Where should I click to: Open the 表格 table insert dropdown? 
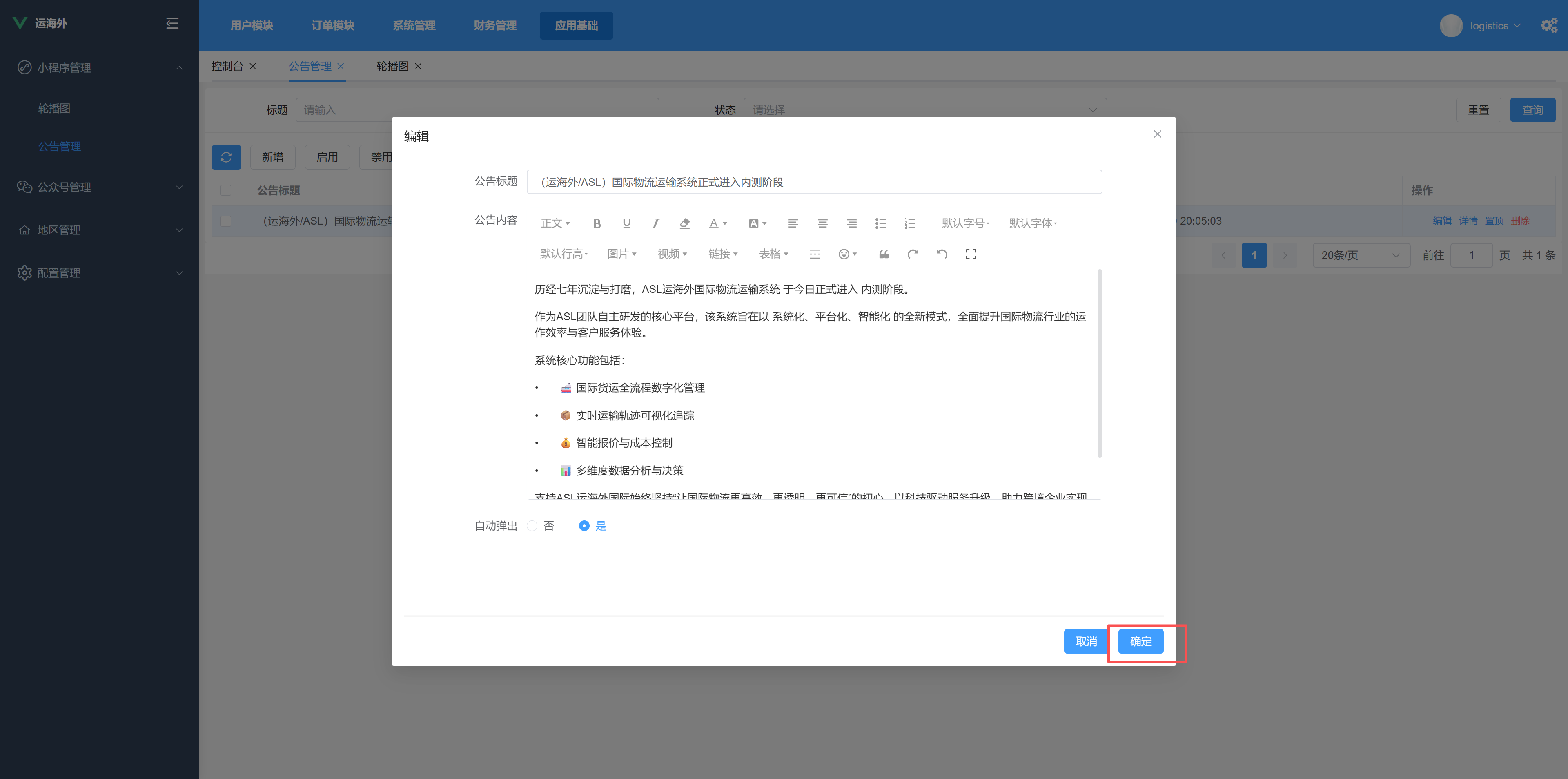pyautogui.click(x=773, y=254)
